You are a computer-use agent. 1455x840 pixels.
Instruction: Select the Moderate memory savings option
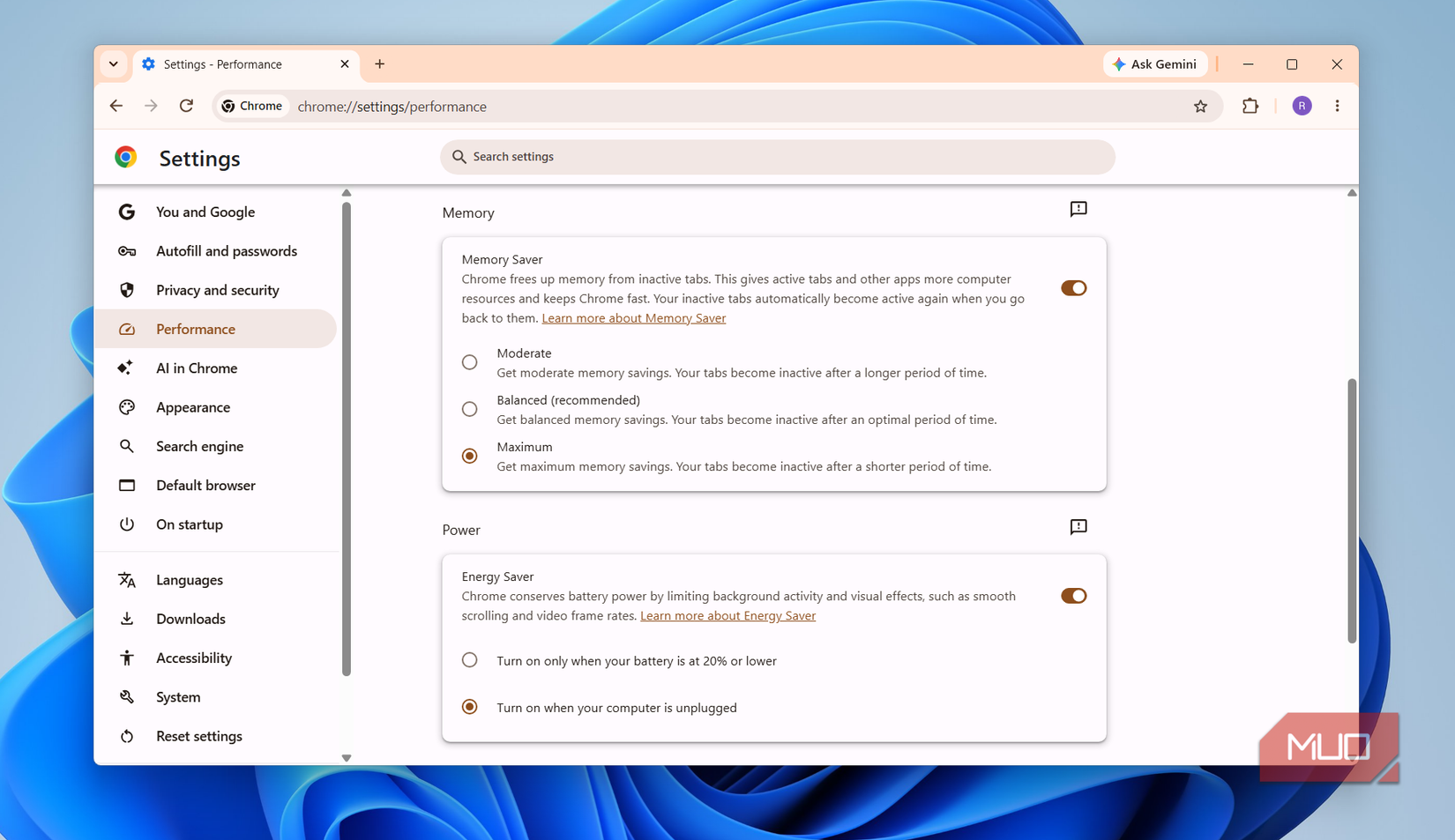point(470,362)
